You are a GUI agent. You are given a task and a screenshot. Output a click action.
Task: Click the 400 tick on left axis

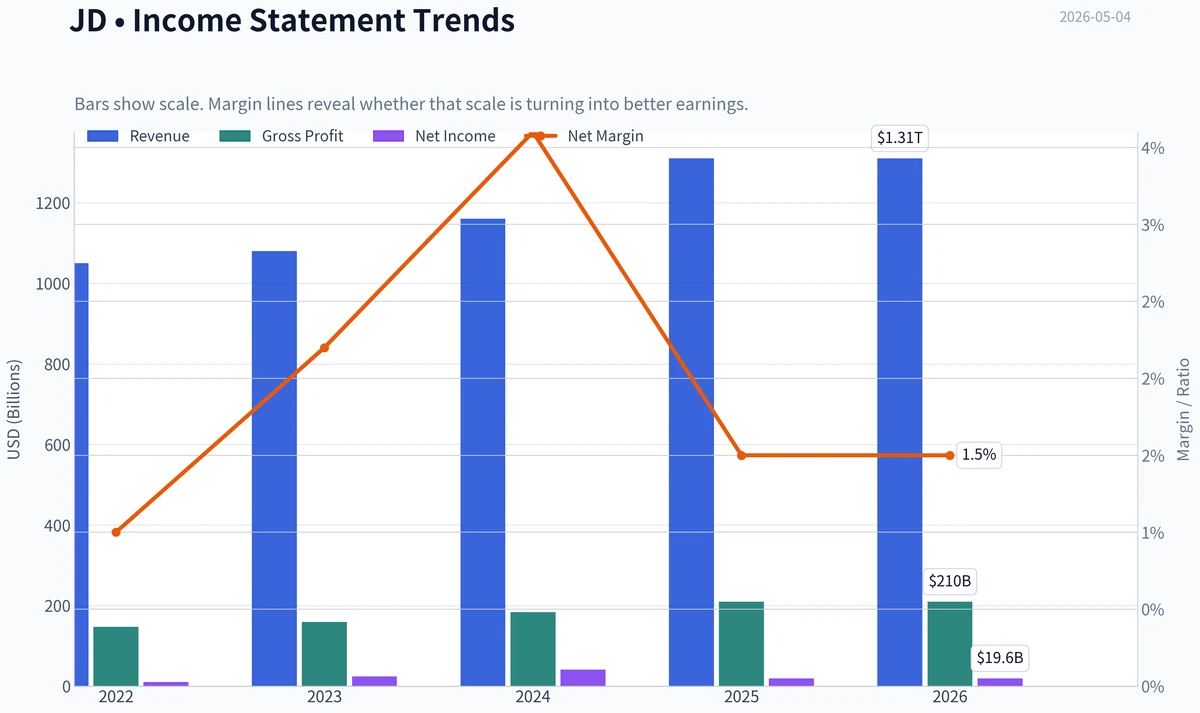click(x=56, y=527)
